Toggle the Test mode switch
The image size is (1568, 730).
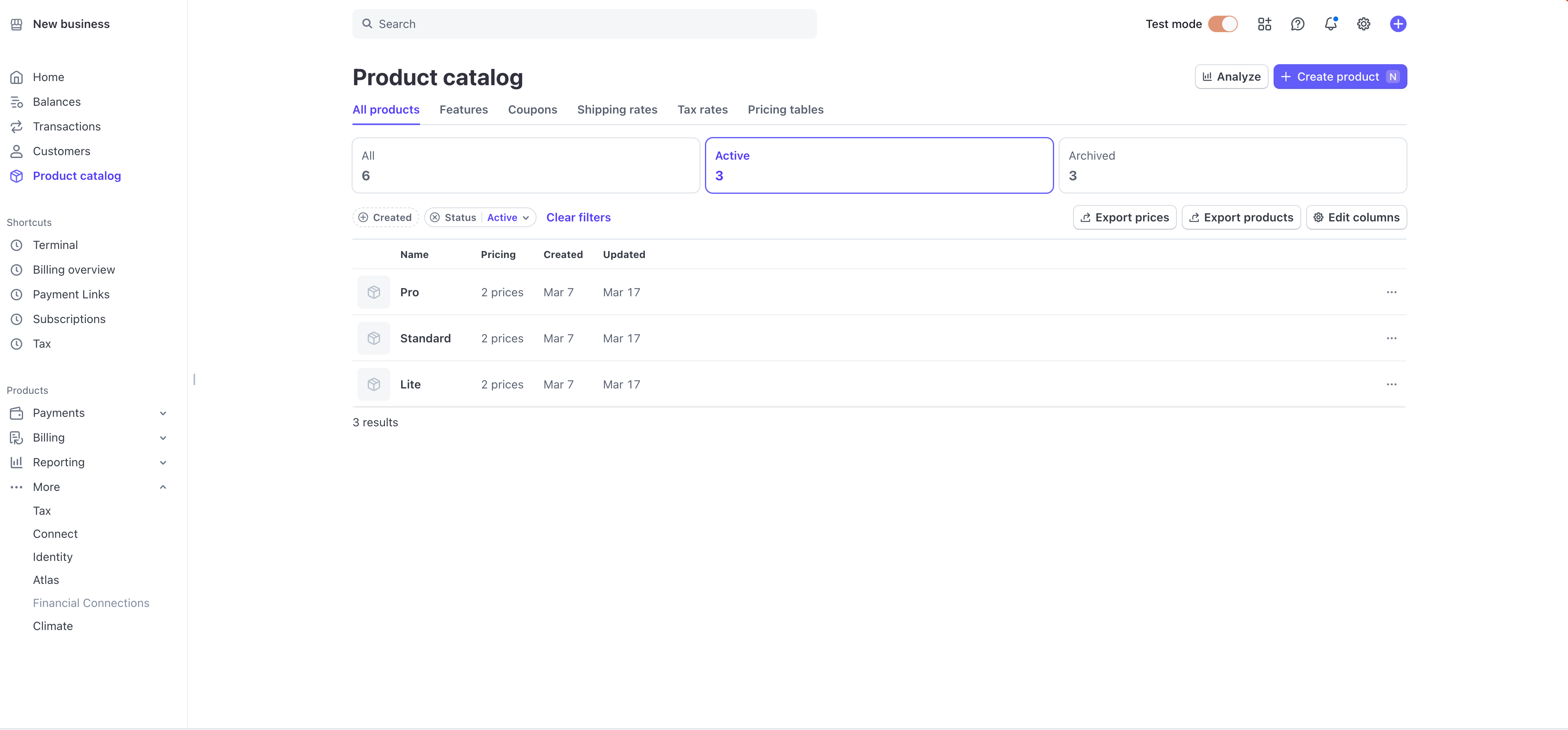pos(1222,24)
